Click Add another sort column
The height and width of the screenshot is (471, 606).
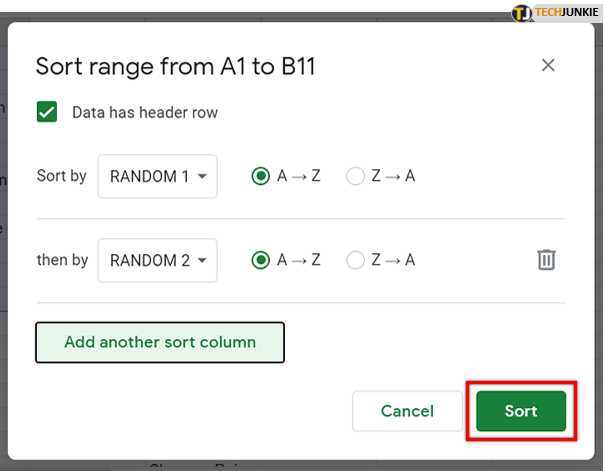click(x=160, y=342)
